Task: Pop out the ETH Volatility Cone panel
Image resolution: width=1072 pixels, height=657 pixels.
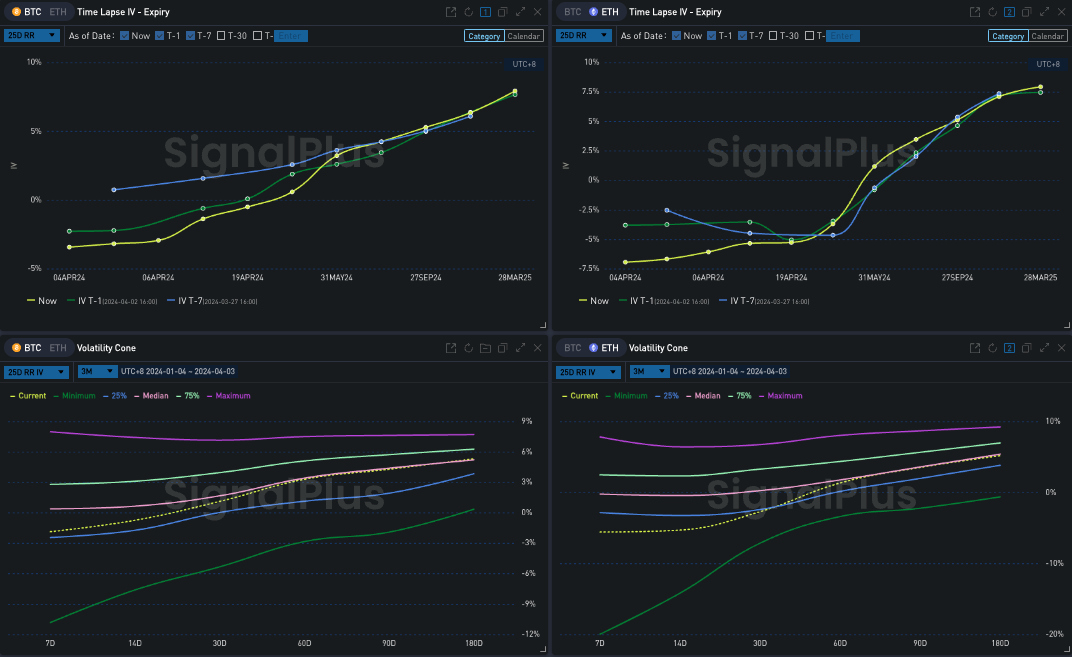Action: (x=975, y=348)
